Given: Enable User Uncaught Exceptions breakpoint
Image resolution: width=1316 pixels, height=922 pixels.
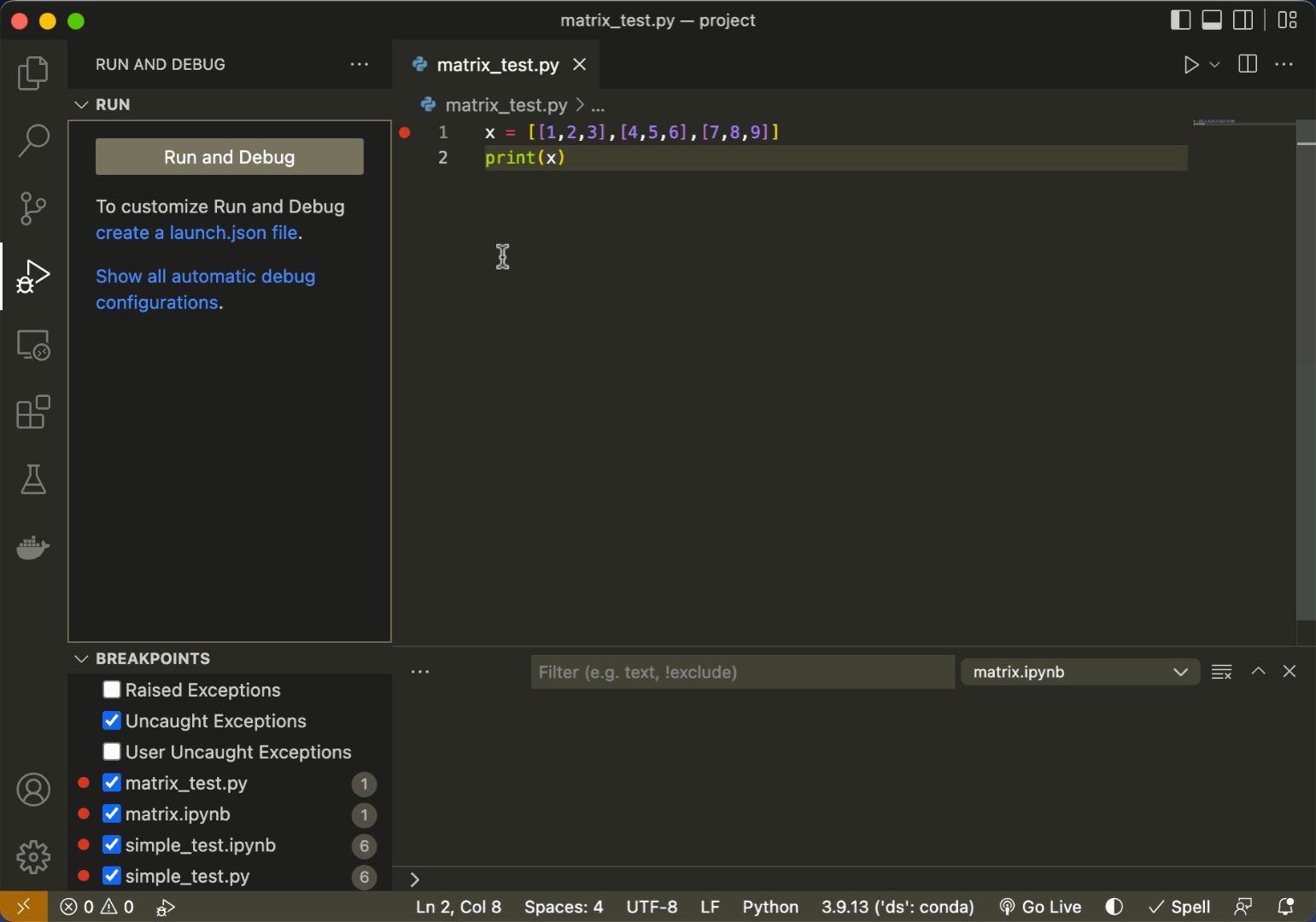Looking at the screenshot, I should point(112,751).
